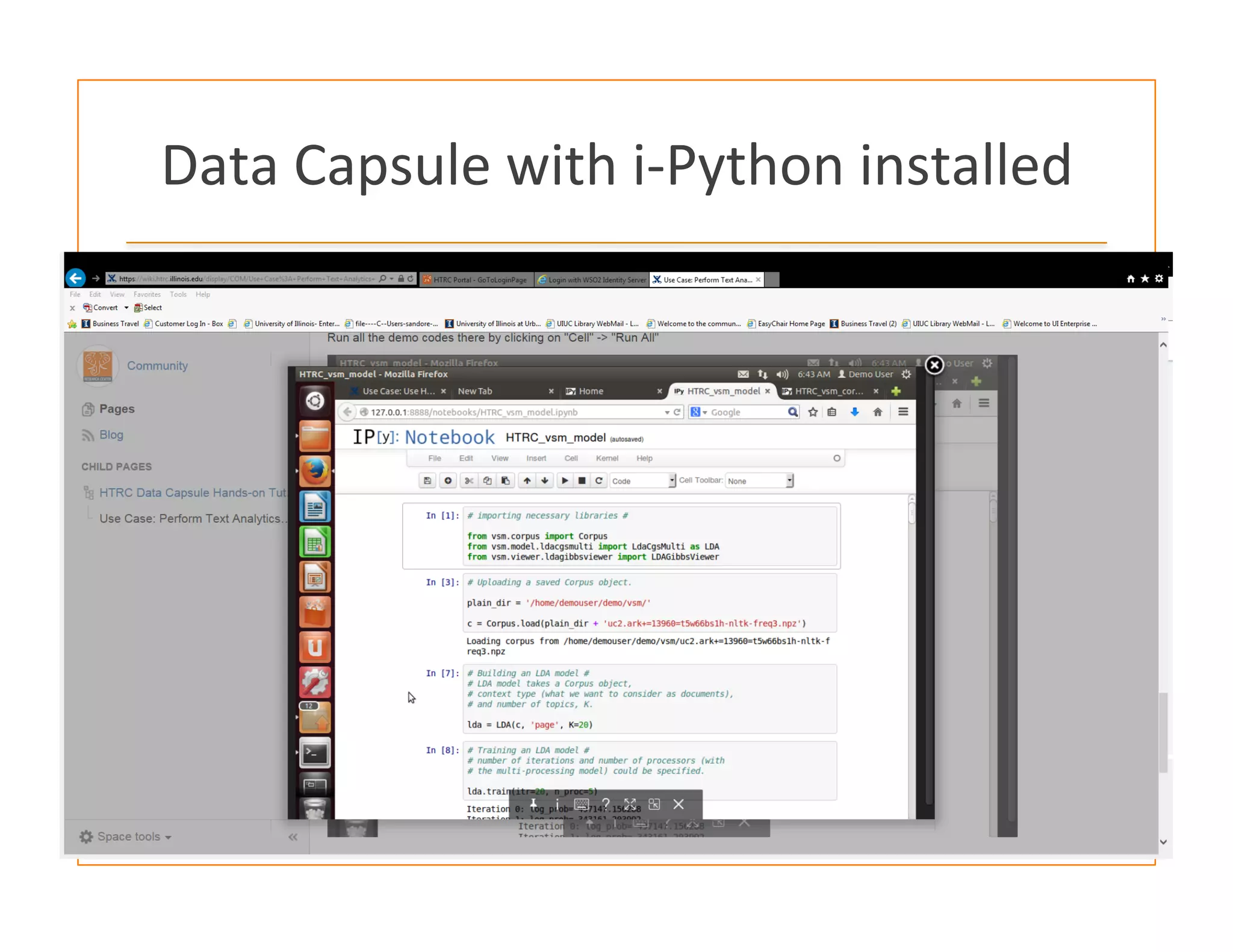Viewport: 1233px width, 952px height.
Task: Save the notebook with the floppy icon
Action: (x=427, y=481)
